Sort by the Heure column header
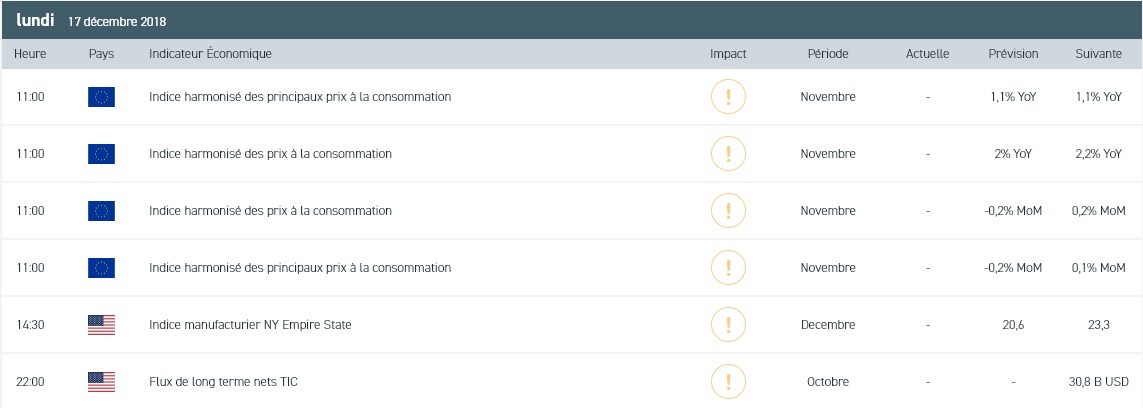Screen dimensions: 1143x408 point(30,54)
